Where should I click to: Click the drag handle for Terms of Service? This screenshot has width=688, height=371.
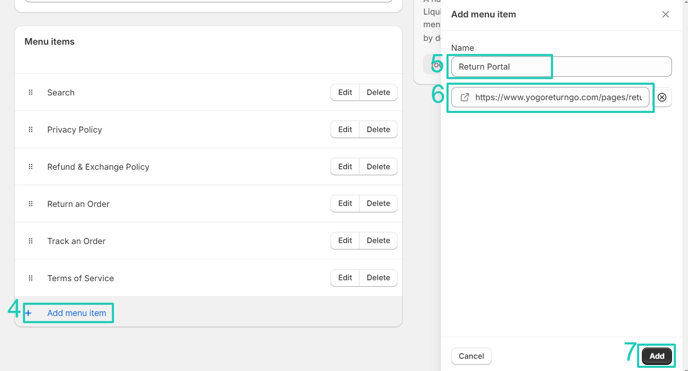31,278
